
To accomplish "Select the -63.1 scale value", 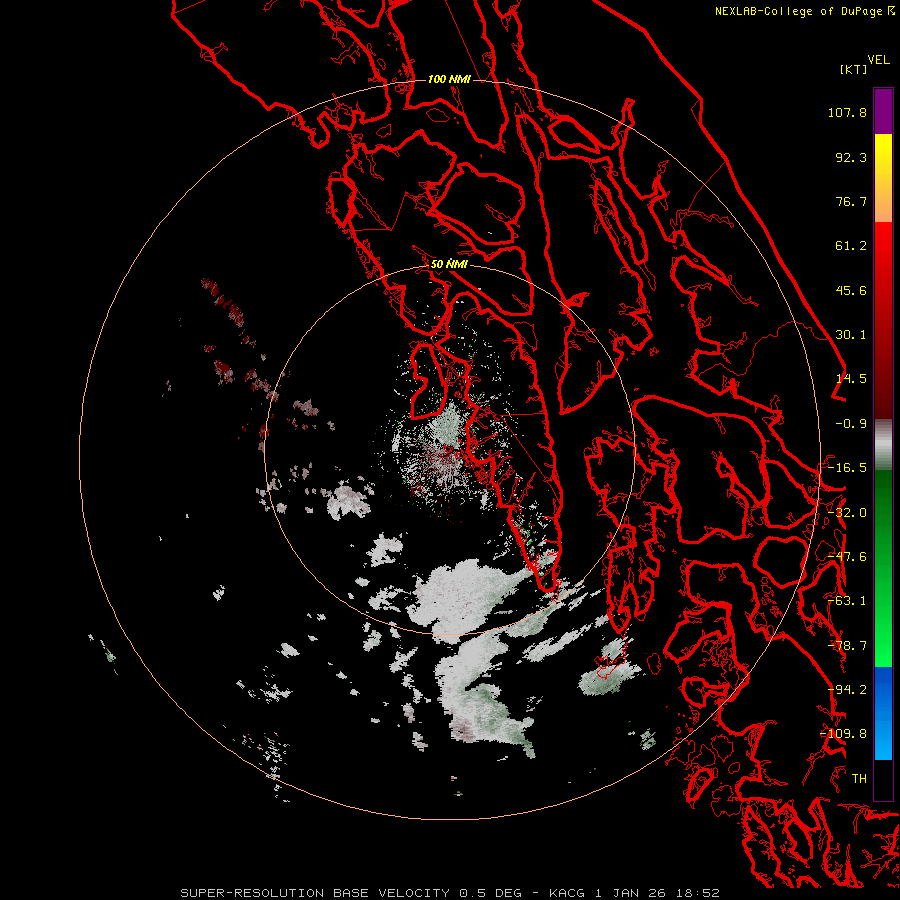I will pos(847,601).
